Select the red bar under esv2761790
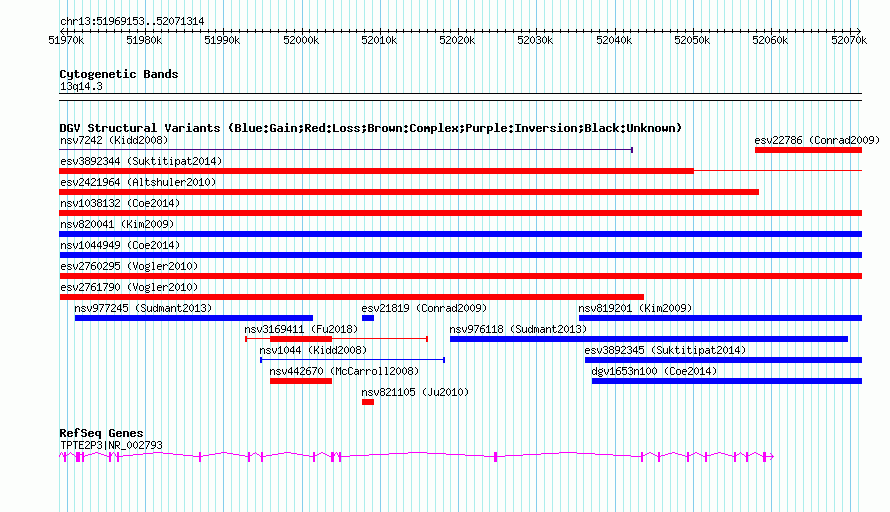Screen dimensions: 890x512 [352, 297]
